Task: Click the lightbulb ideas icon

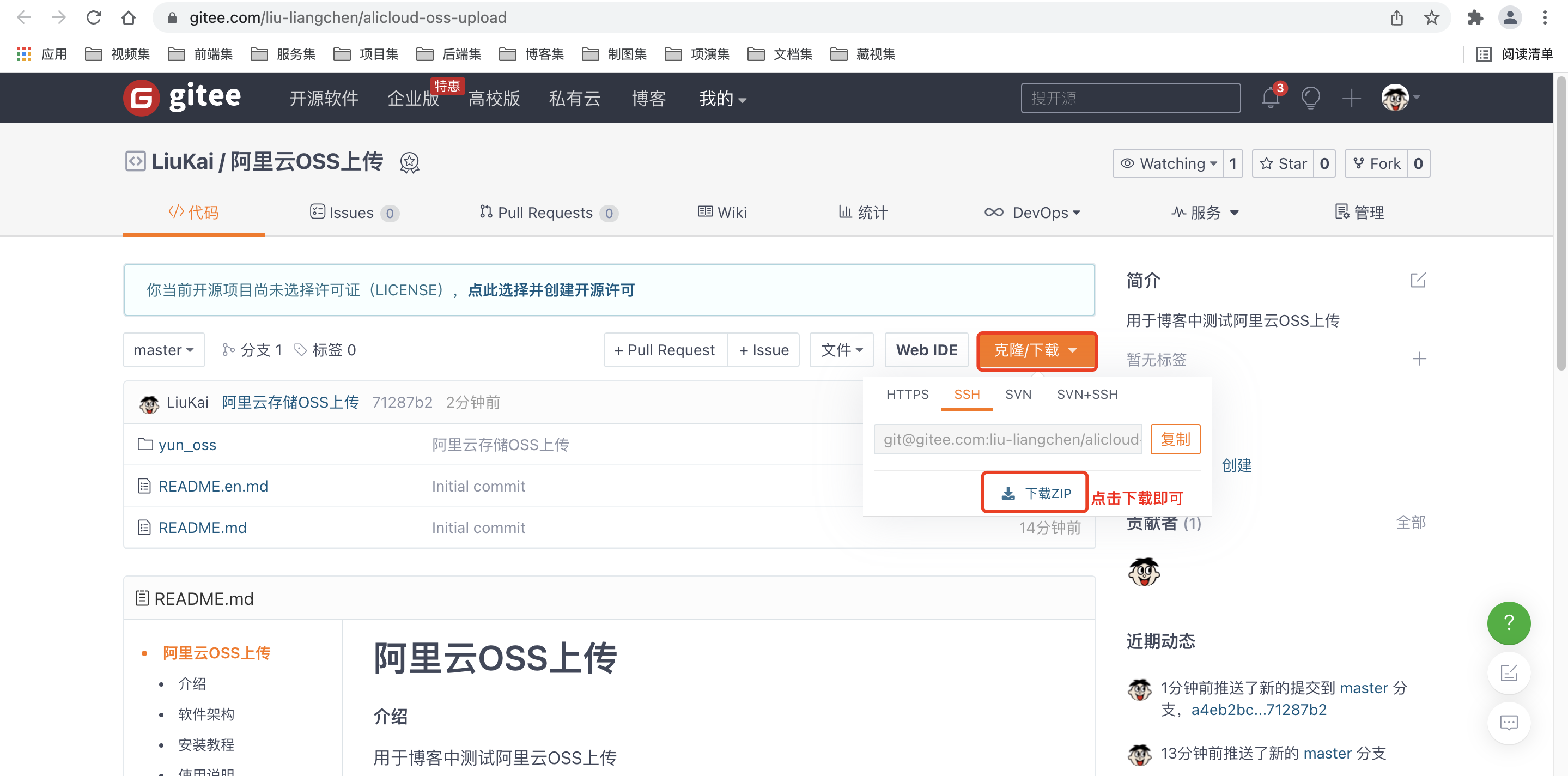Action: (1310, 98)
